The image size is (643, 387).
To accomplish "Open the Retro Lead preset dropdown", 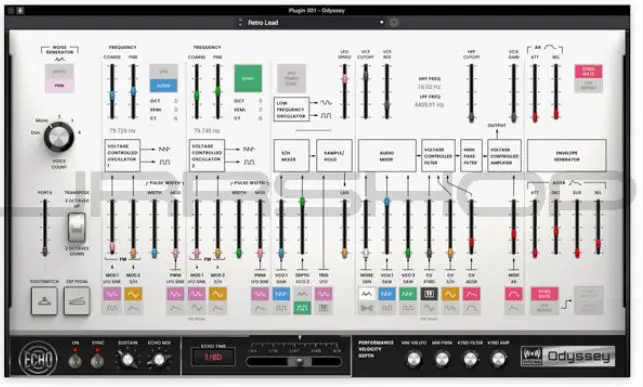I will (x=316, y=23).
